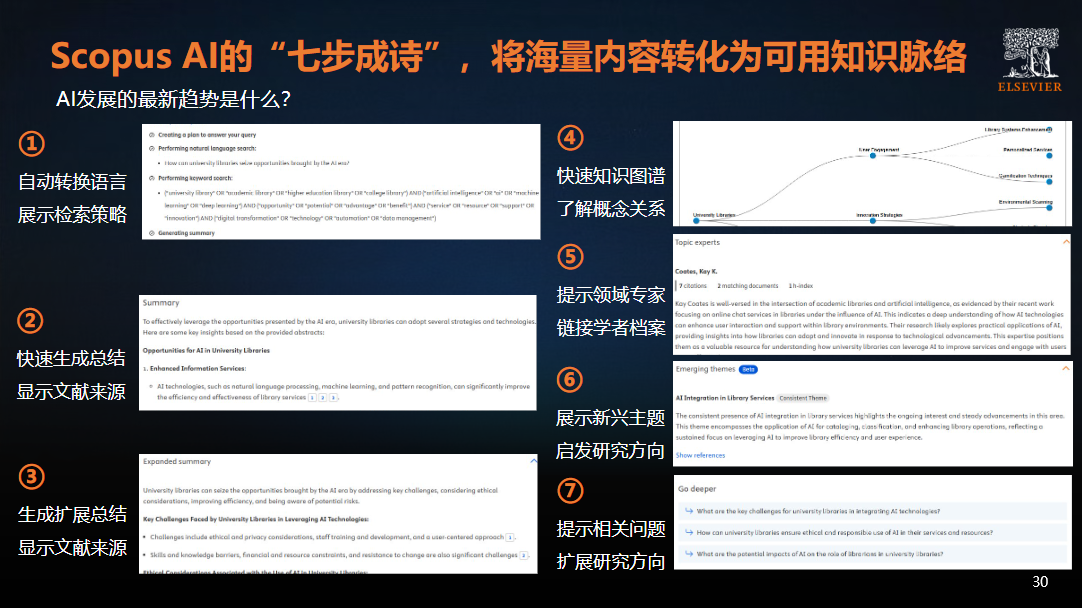This screenshot has height=608, width=1082.
Task: Click the Environmental Scanning graph node
Action: [1050, 208]
